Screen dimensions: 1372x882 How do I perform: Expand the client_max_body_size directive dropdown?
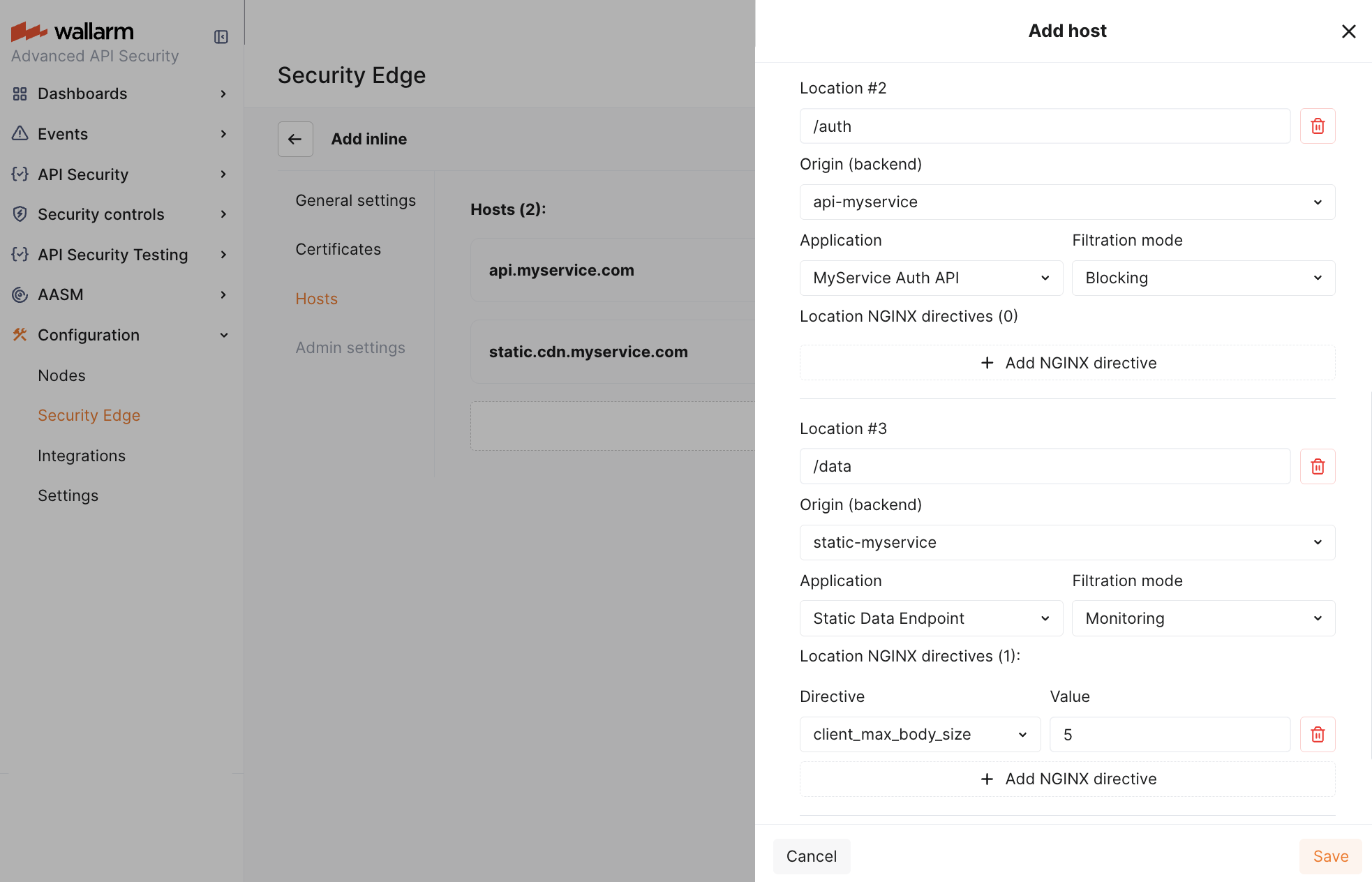919,734
